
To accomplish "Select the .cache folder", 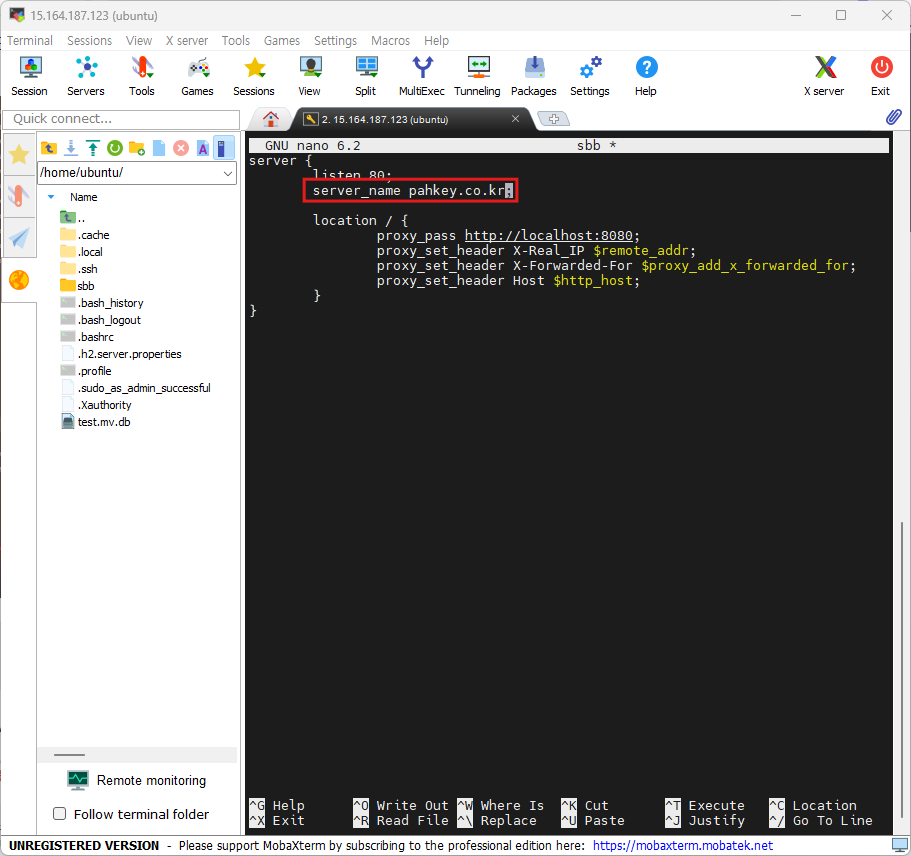I will [x=85, y=235].
